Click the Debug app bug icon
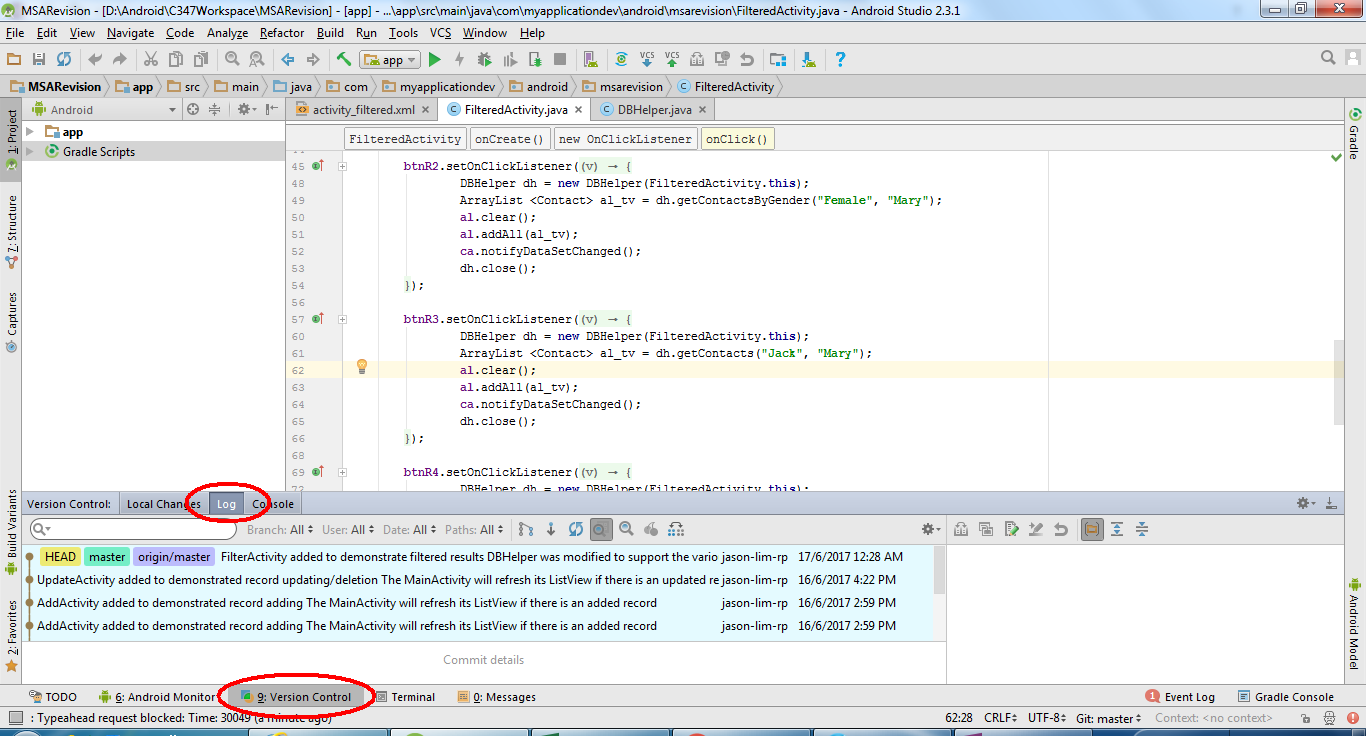1366x736 pixels. point(484,60)
